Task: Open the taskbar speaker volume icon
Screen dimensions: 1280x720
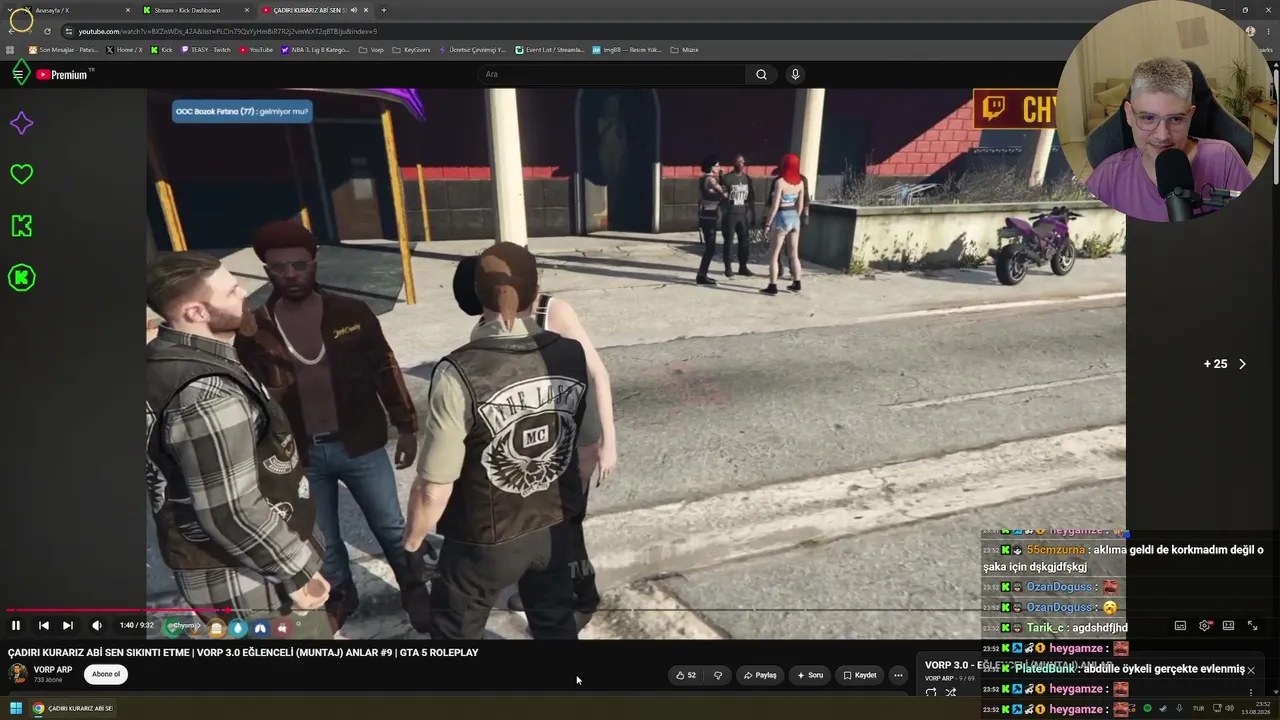Action: coord(1229,709)
